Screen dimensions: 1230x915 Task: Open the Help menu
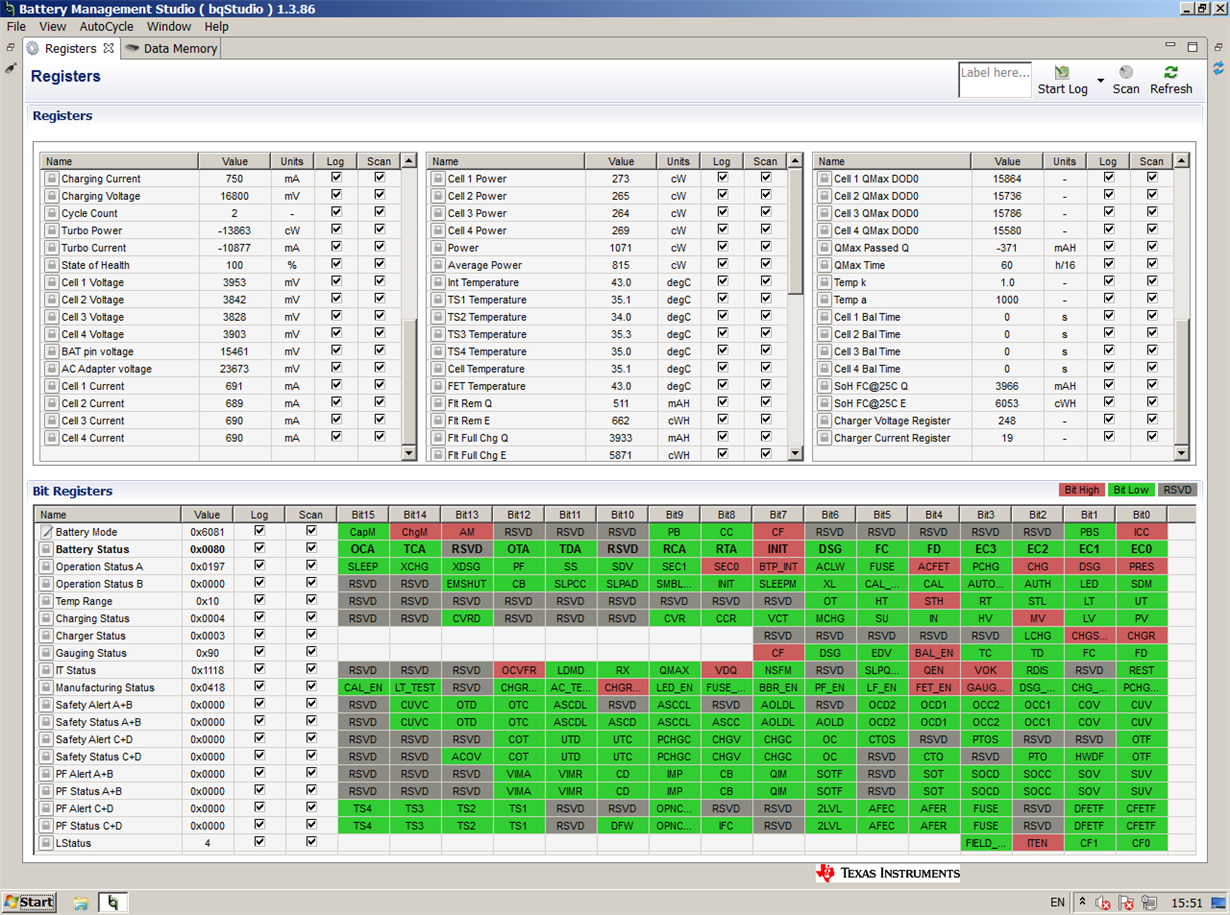[x=216, y=27]
